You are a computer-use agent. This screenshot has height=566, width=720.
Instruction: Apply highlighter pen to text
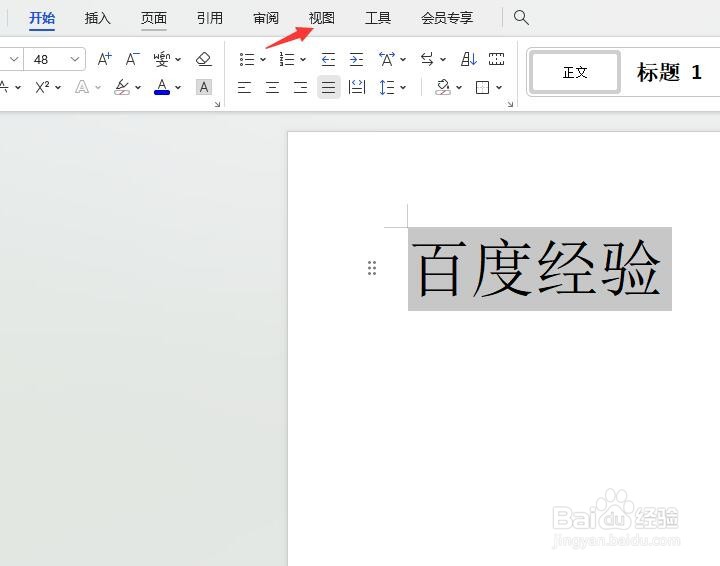[x=122, y=87]
